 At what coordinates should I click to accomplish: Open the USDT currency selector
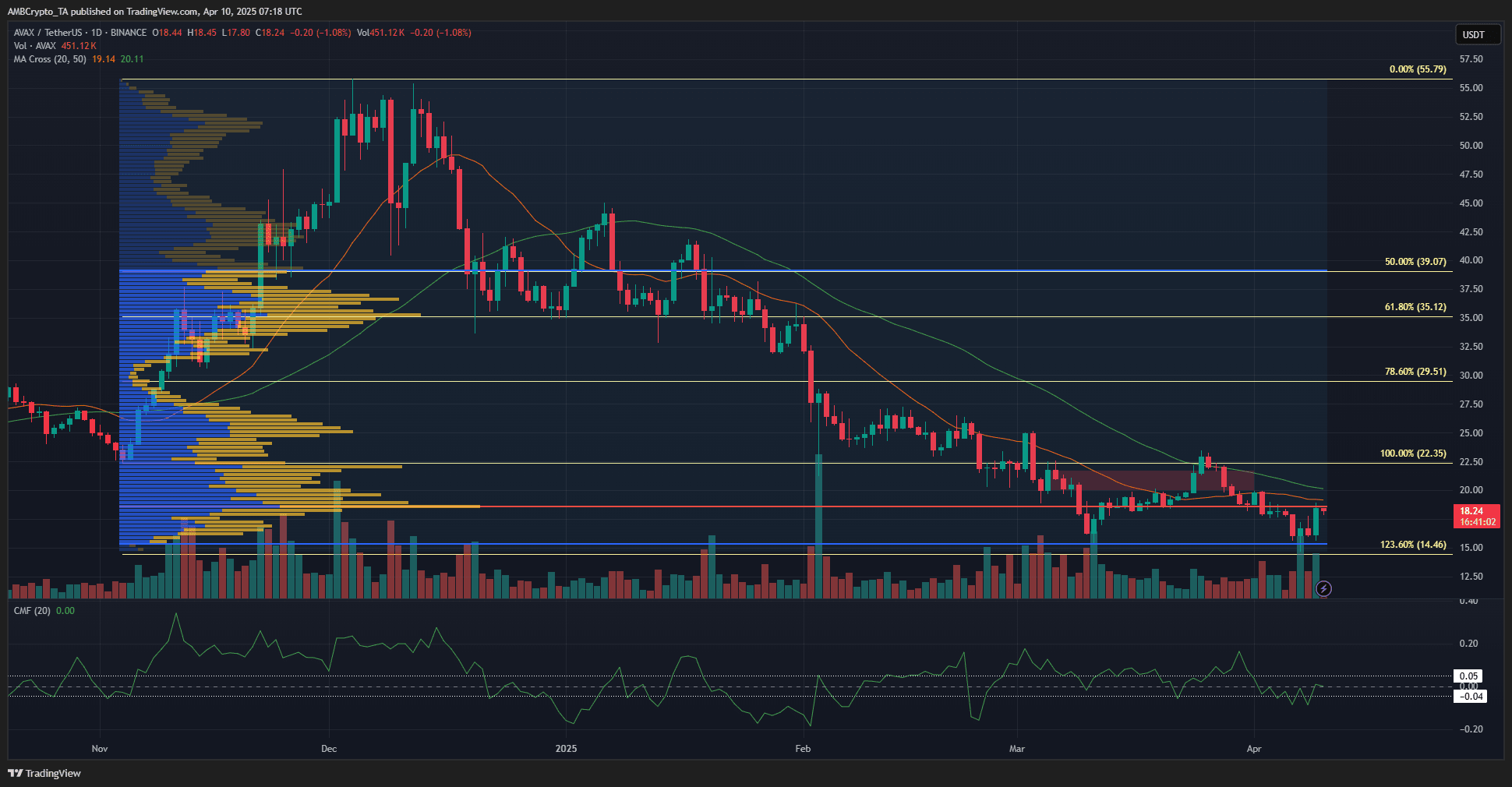tap(1478, 34)
